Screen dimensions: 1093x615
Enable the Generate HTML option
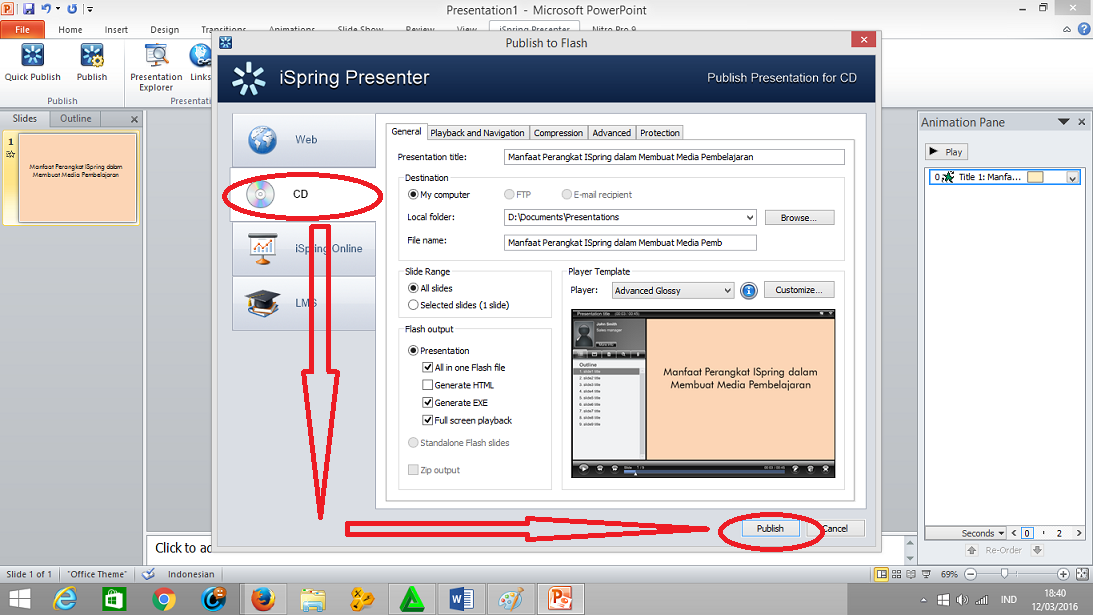pos(427,384)
